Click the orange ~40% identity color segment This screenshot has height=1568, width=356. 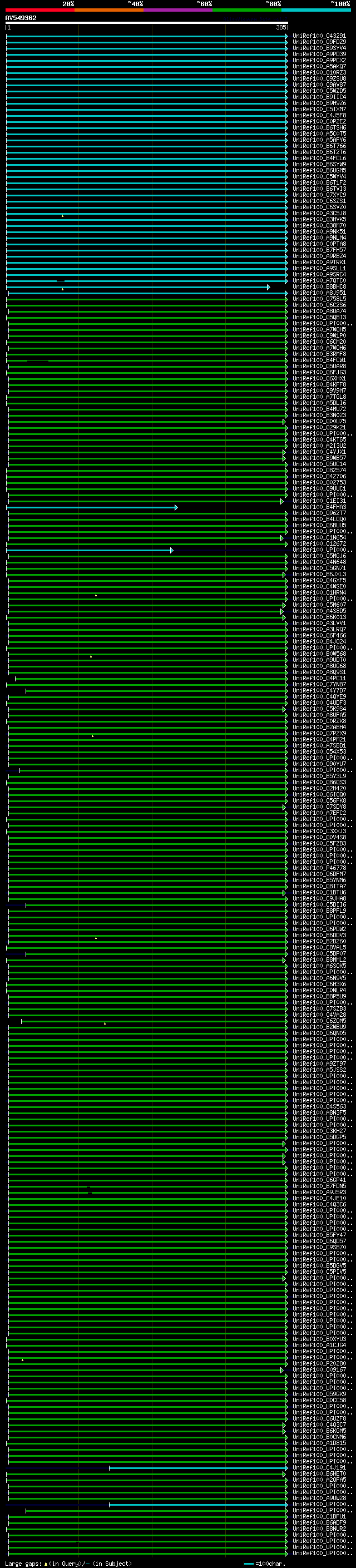pyautogui.click(x=109, y=10)
